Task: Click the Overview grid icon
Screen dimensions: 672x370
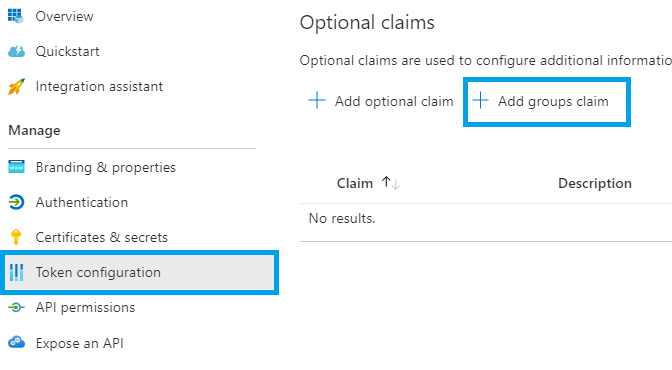Action: 16,16
